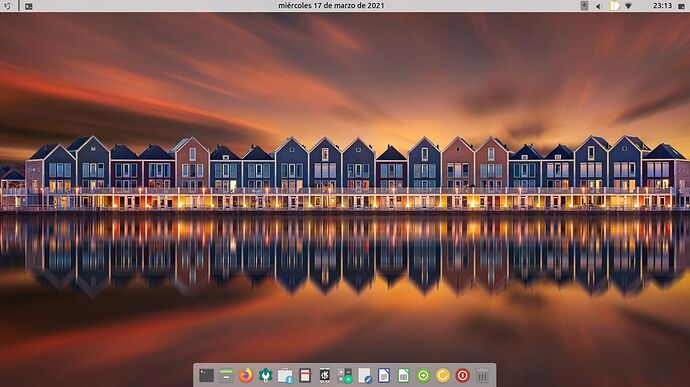Open the user indicator tray icon
Viewport: 690px width, 387px height.
(x=584, y=6)
